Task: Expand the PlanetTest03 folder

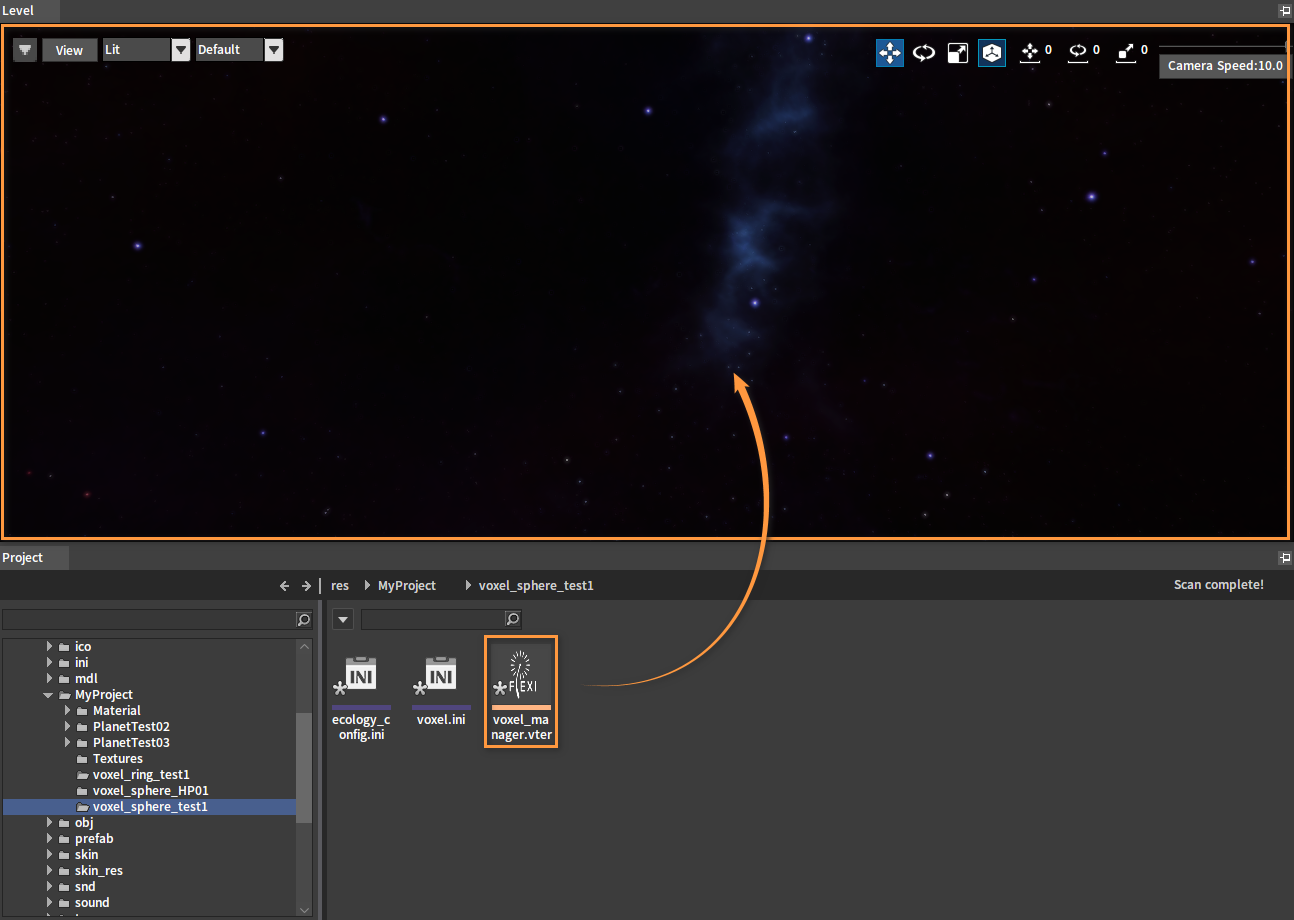Action: 67,743
